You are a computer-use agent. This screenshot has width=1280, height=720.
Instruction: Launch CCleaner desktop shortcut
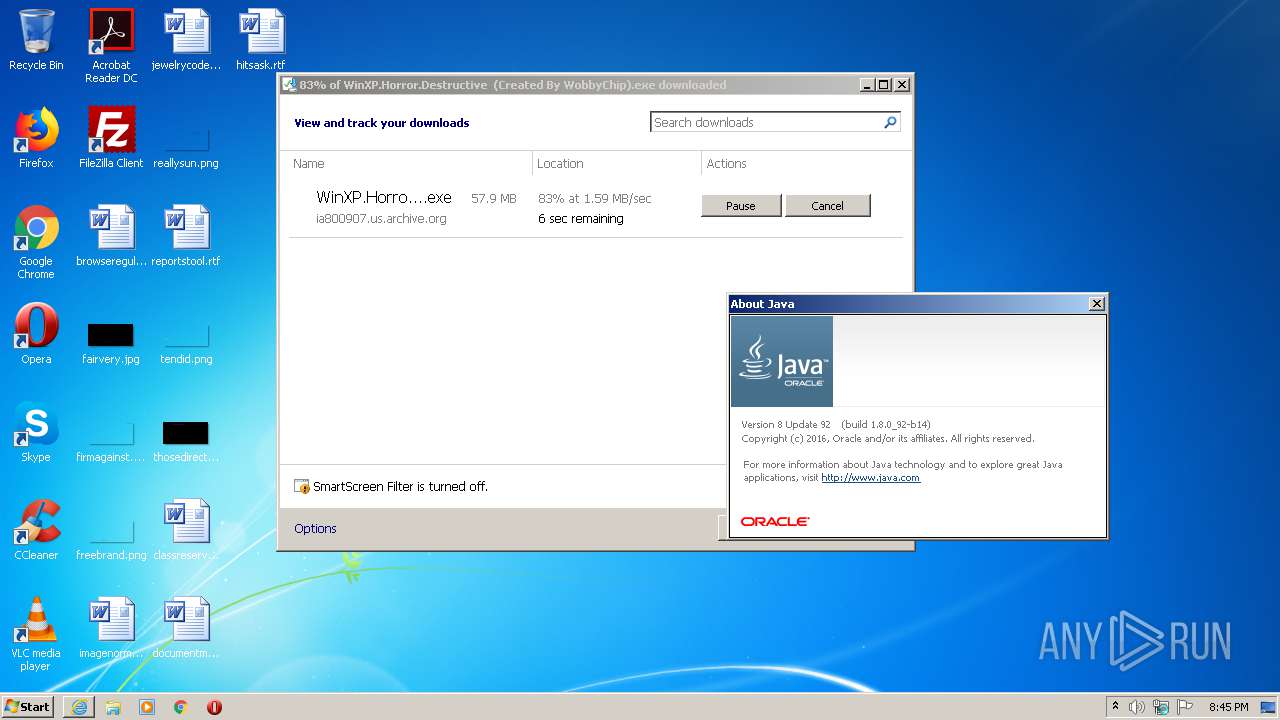click(x=36, y=530)
